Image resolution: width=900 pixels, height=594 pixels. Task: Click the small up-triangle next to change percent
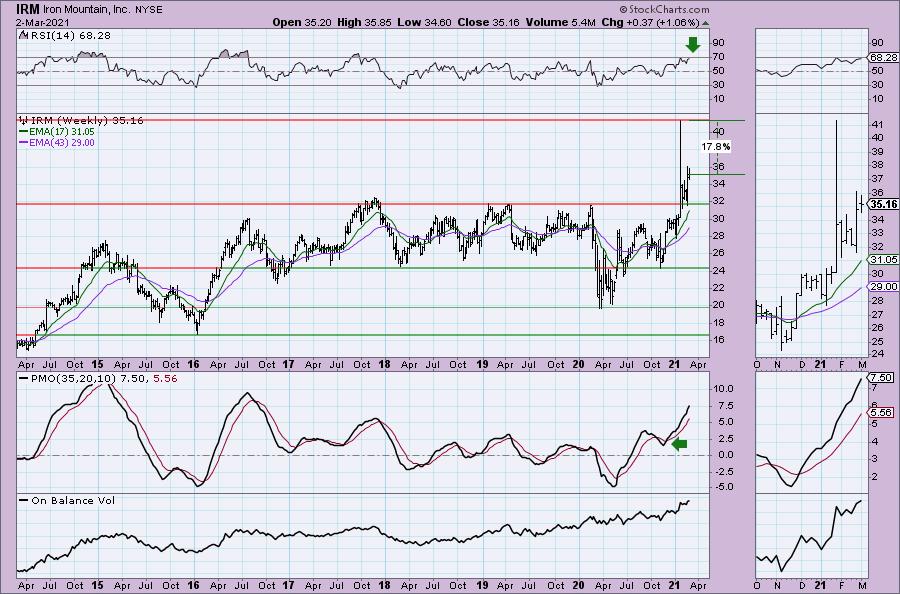(x=705, y=24)
